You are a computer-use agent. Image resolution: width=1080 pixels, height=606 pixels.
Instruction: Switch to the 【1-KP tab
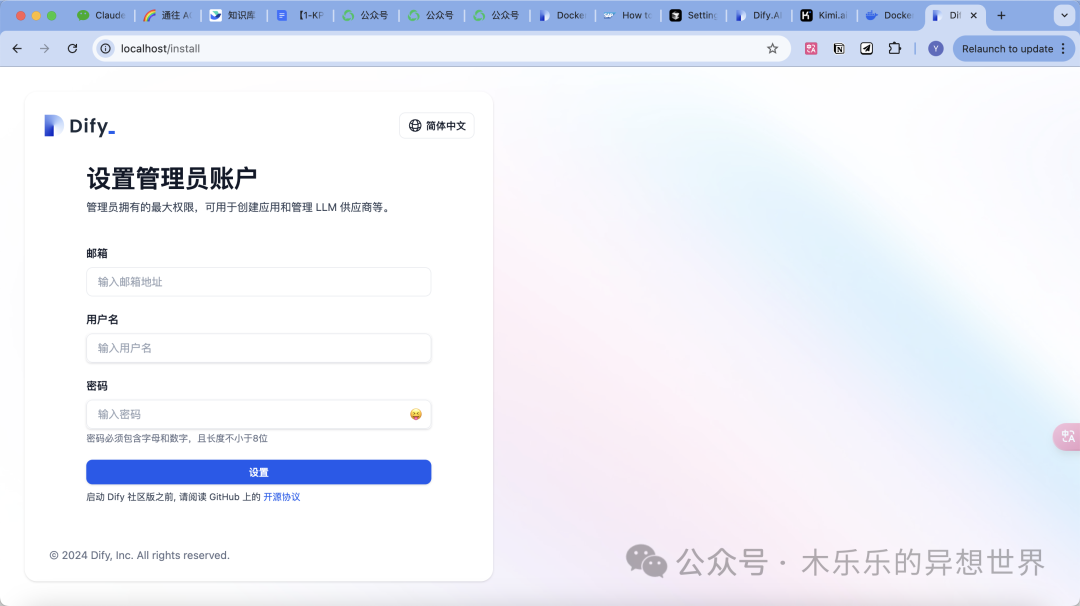coord(300,15)
